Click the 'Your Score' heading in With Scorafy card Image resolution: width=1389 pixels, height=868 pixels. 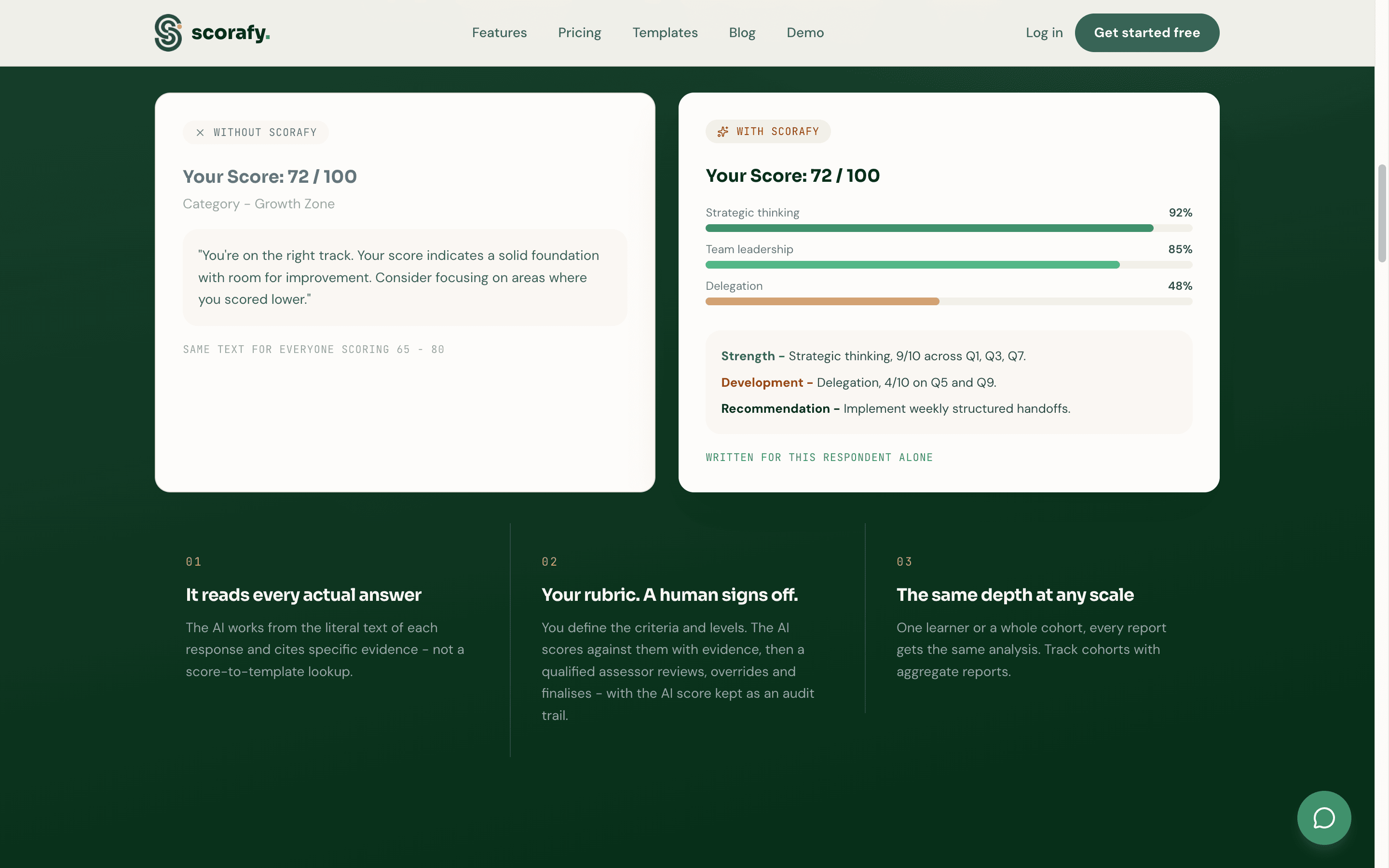tap(792, 176)
